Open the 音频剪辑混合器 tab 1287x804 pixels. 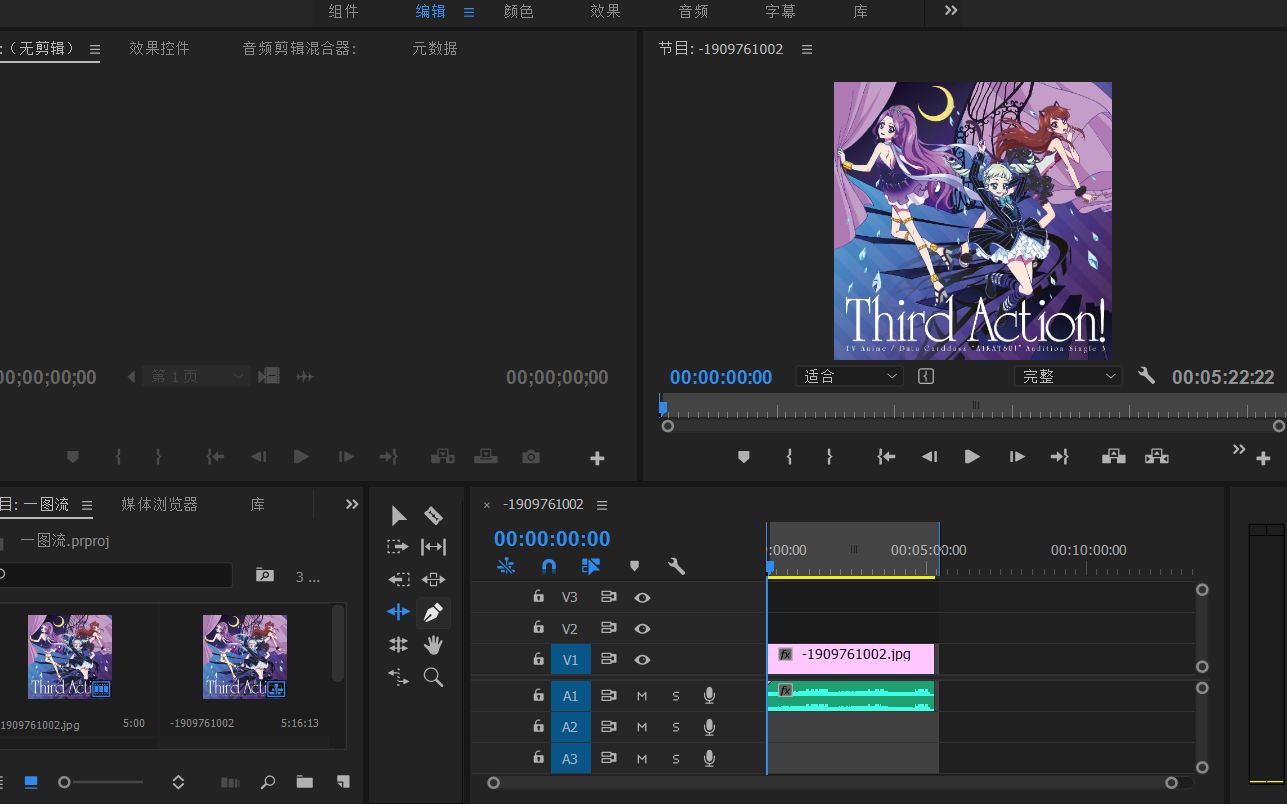[x=299, y=48]
